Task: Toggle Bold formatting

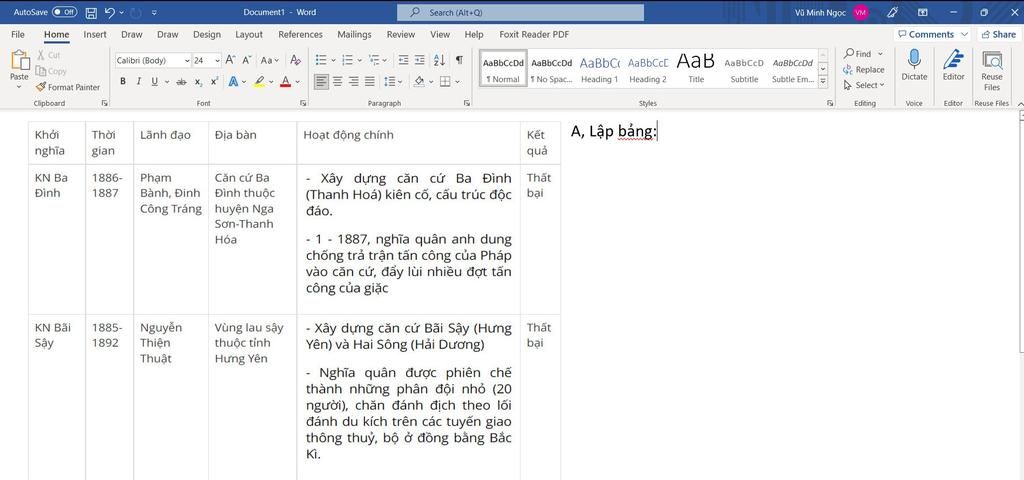Action: pyautogui.click(x=123, y=82)
